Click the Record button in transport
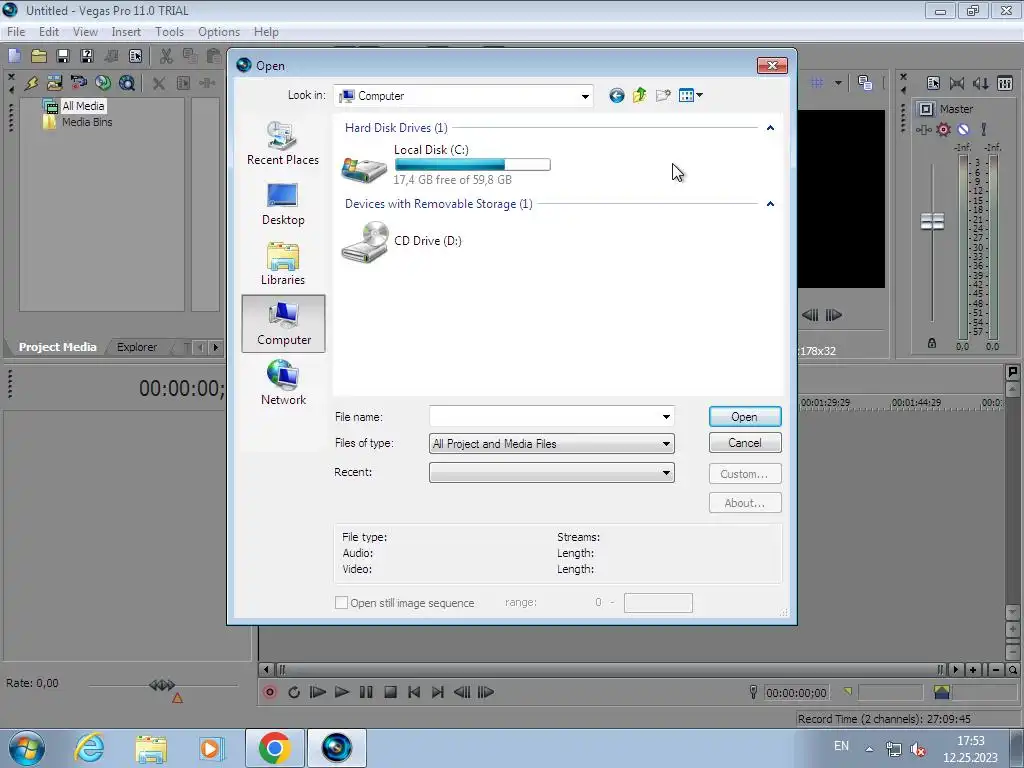The height and width of the screenshot is (768, 1024). point(269,692)
